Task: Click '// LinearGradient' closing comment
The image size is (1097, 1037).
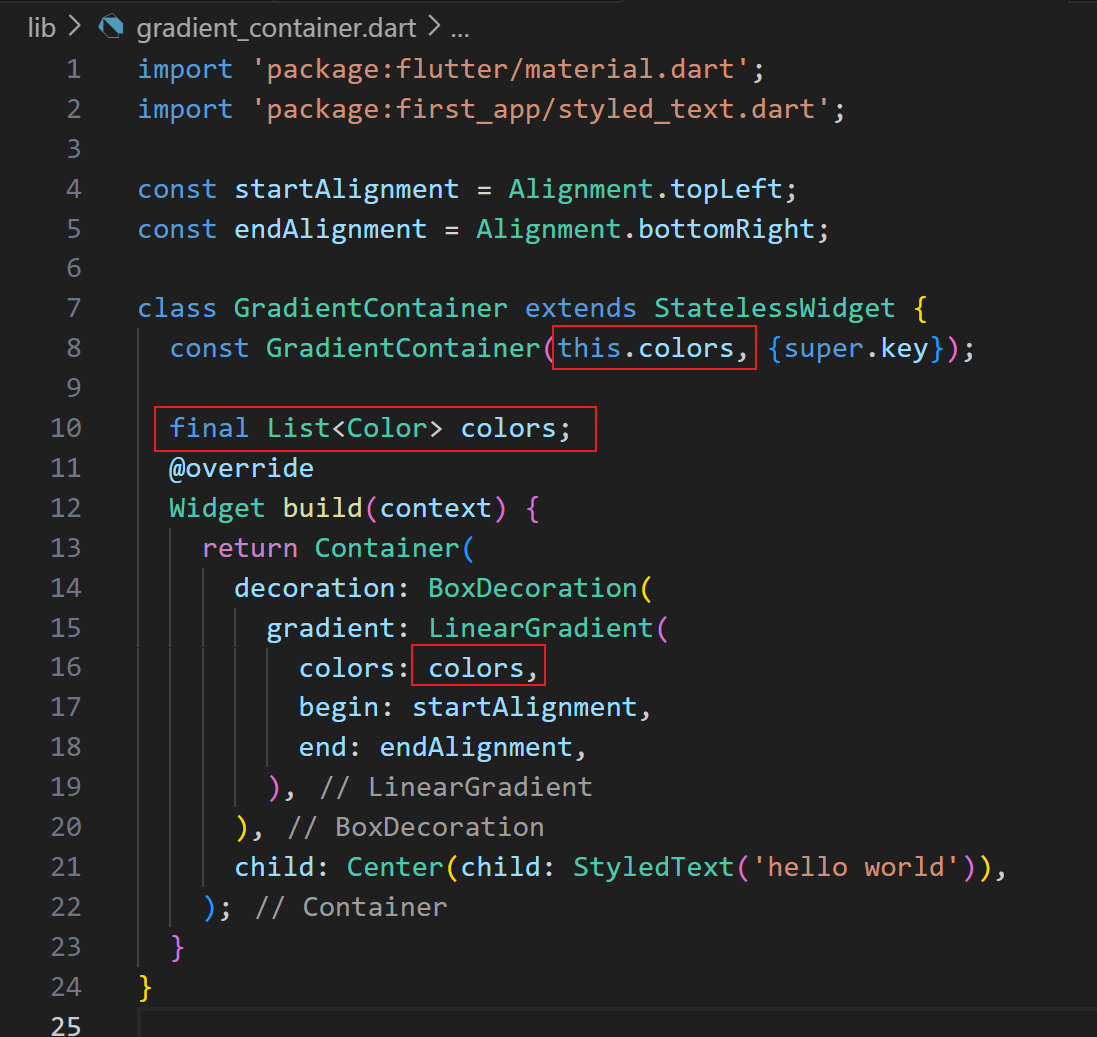Action: point(456,787)
